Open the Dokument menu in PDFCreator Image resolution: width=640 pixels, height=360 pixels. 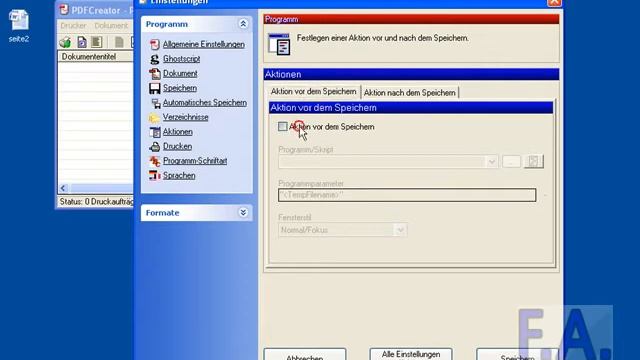pyautogui.click(x=111, y=26)
